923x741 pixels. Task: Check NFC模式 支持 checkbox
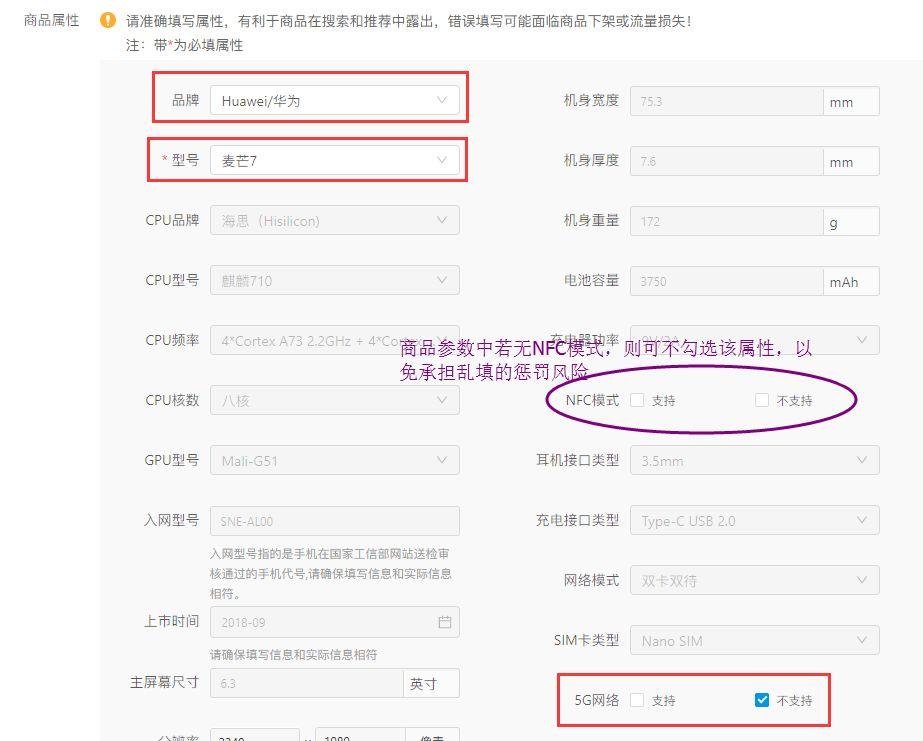[637, 400]
